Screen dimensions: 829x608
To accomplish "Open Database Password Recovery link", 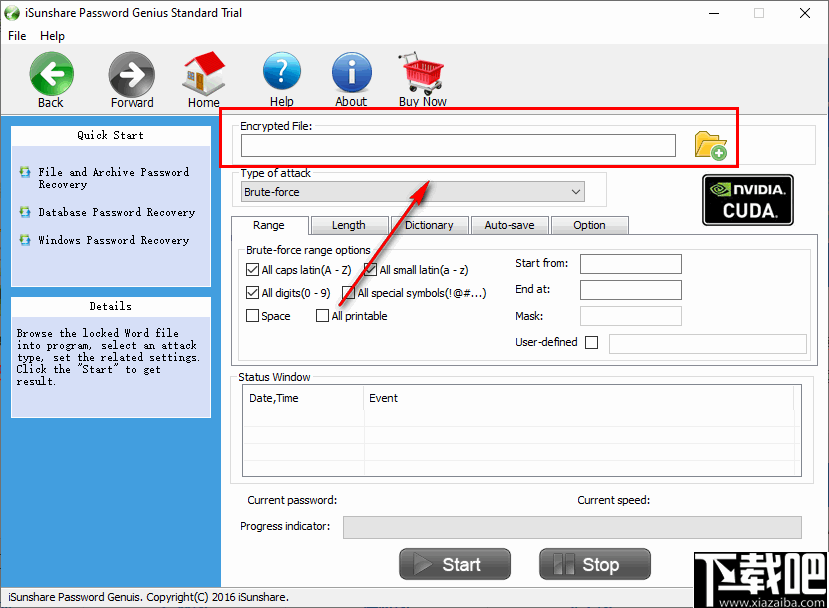I will click(x=117, y=212).
